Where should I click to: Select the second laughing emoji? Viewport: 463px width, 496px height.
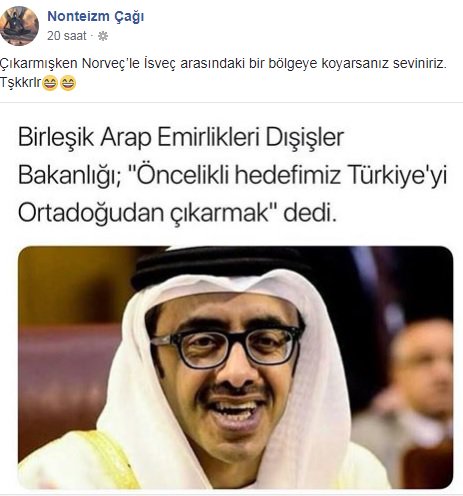68,83
